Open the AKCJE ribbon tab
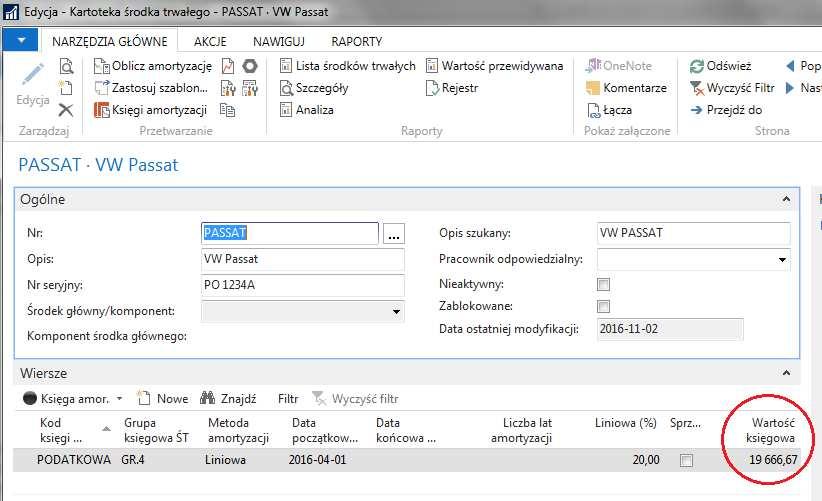The image size is (822, 501). pyautogui.click(x=210, y=41)
